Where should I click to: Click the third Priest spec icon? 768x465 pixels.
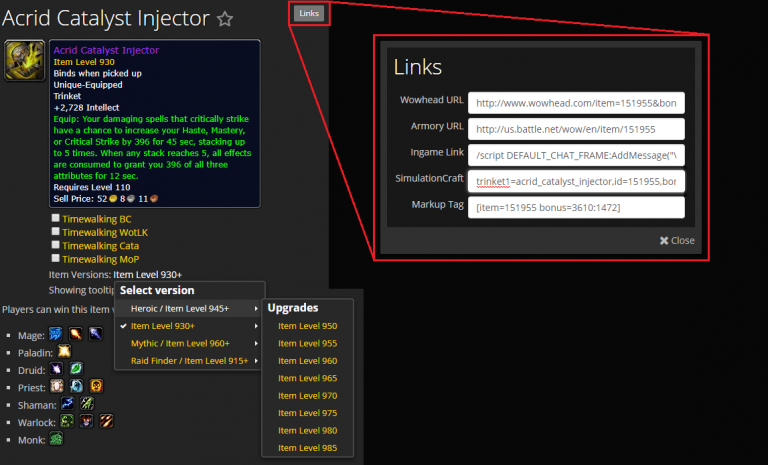click(x=96, y=386)
